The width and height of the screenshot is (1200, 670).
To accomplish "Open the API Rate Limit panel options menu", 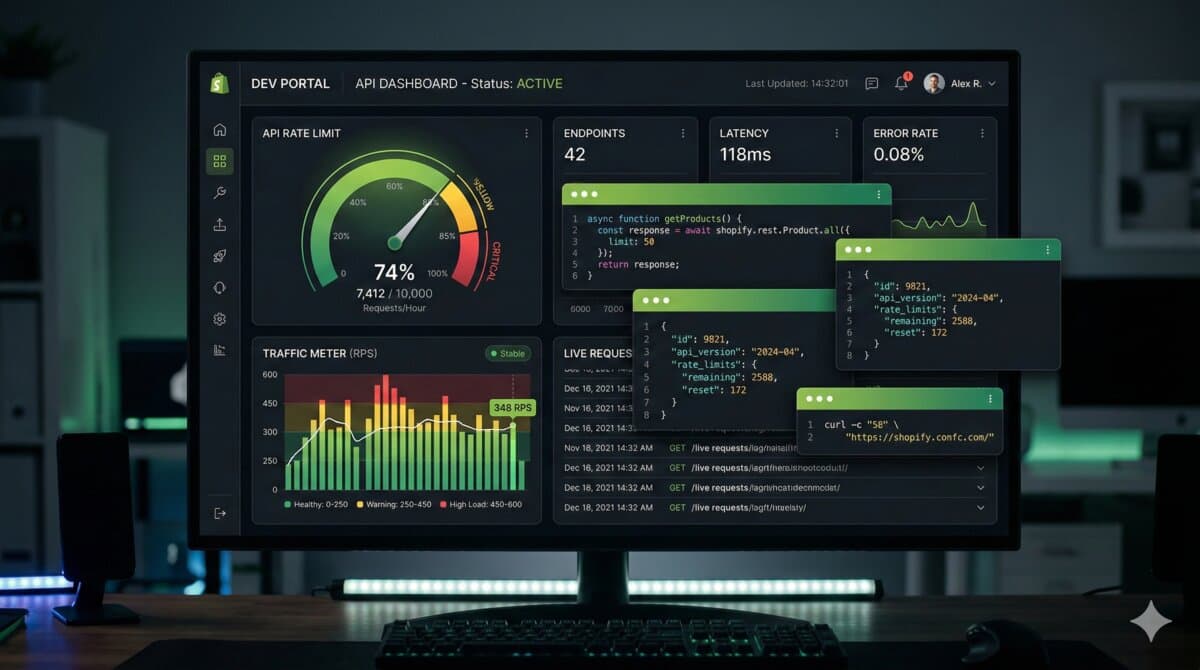I will [x=527, y=132].
